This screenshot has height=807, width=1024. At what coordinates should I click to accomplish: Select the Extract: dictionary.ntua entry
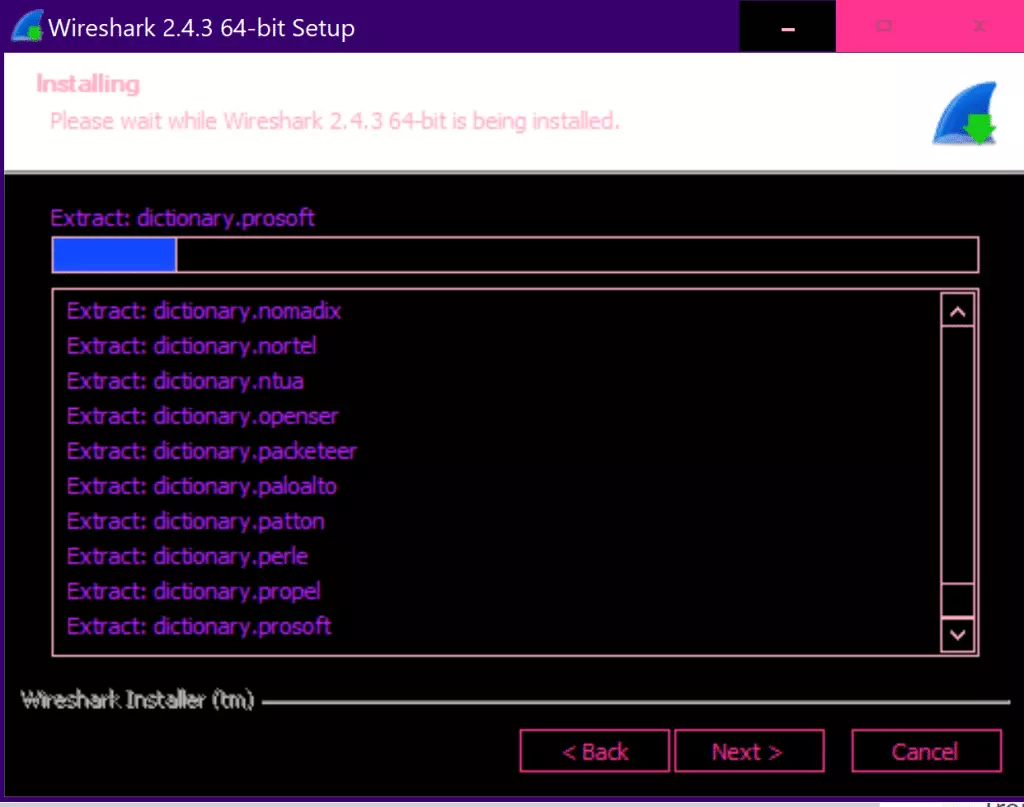pyautogui.click(x=186, y=381)
